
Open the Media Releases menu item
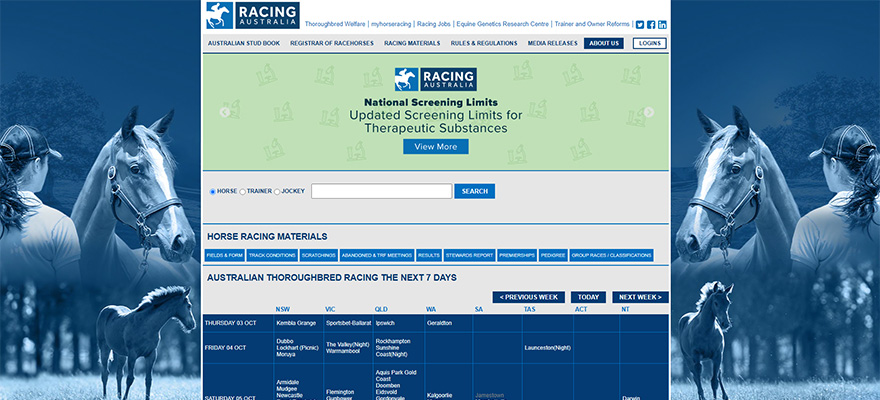552,44
